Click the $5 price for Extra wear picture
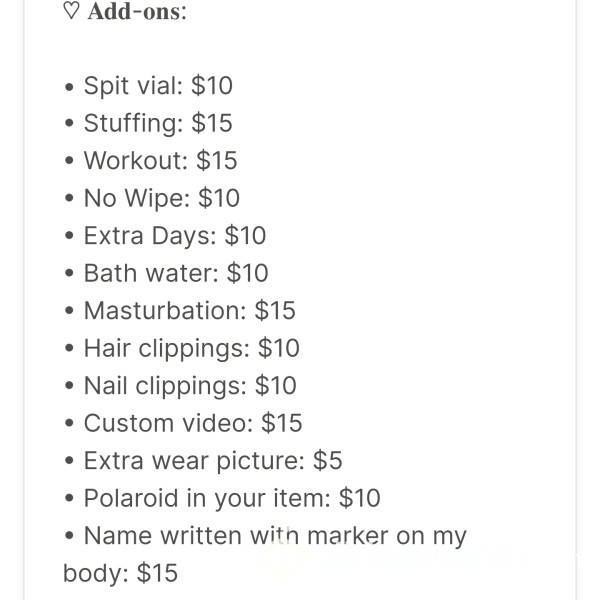The image size is (600, 600). click(x=328, y=460)
